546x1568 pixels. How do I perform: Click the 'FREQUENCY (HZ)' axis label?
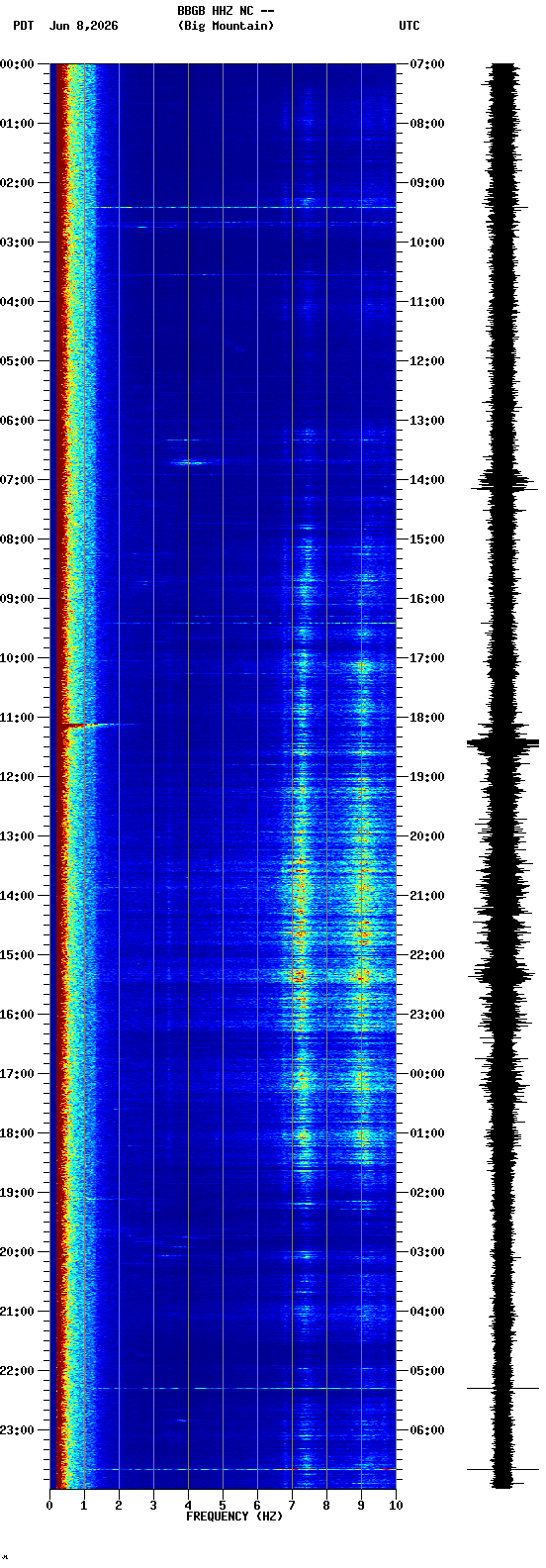point(234,1517)
